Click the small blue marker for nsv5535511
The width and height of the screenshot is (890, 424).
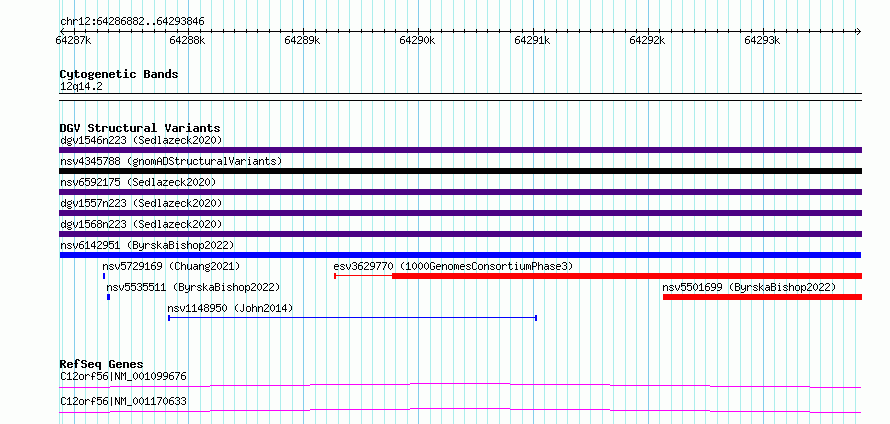point(108,297)
